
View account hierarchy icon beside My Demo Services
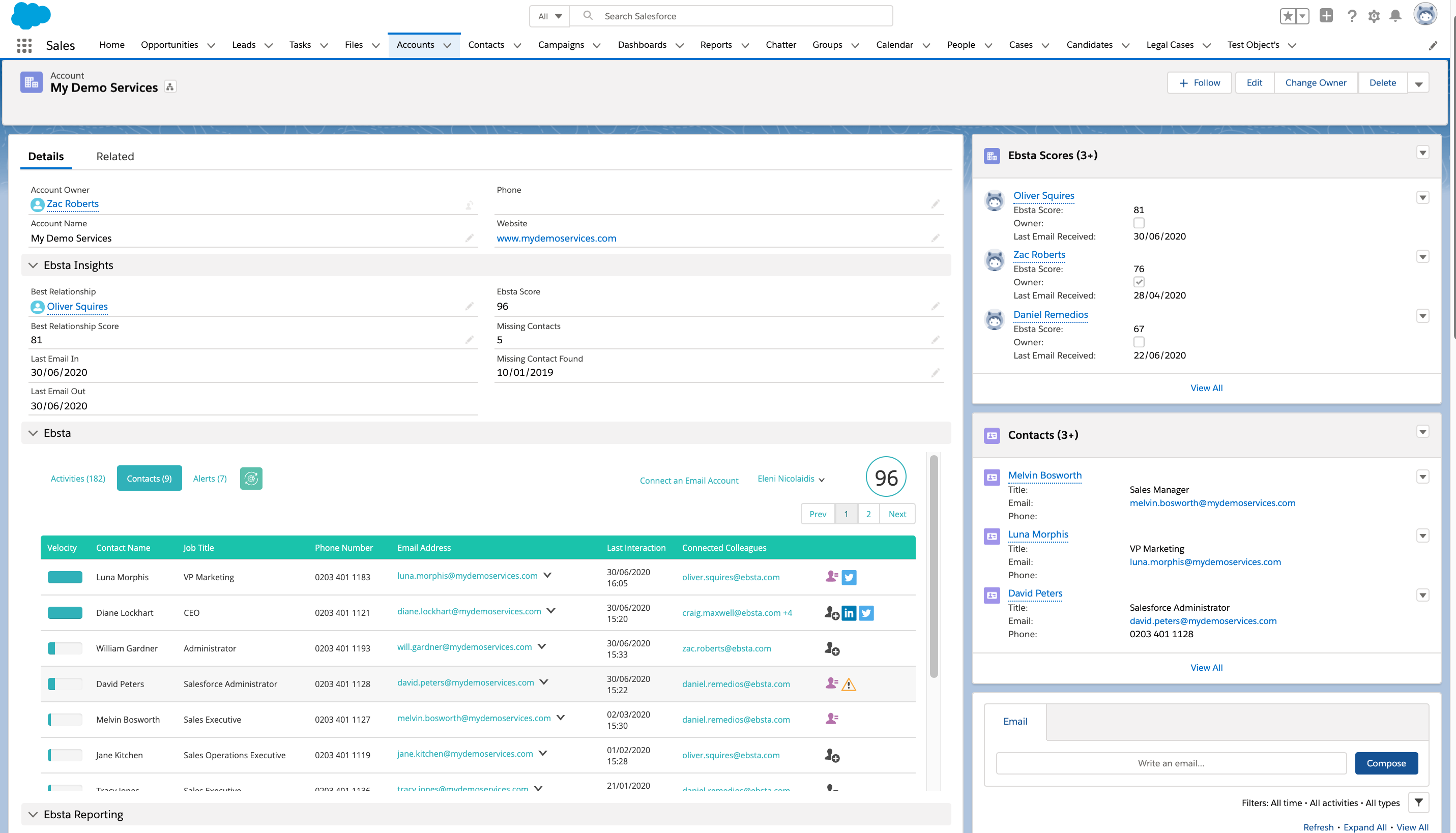click(x=170, y=87)
